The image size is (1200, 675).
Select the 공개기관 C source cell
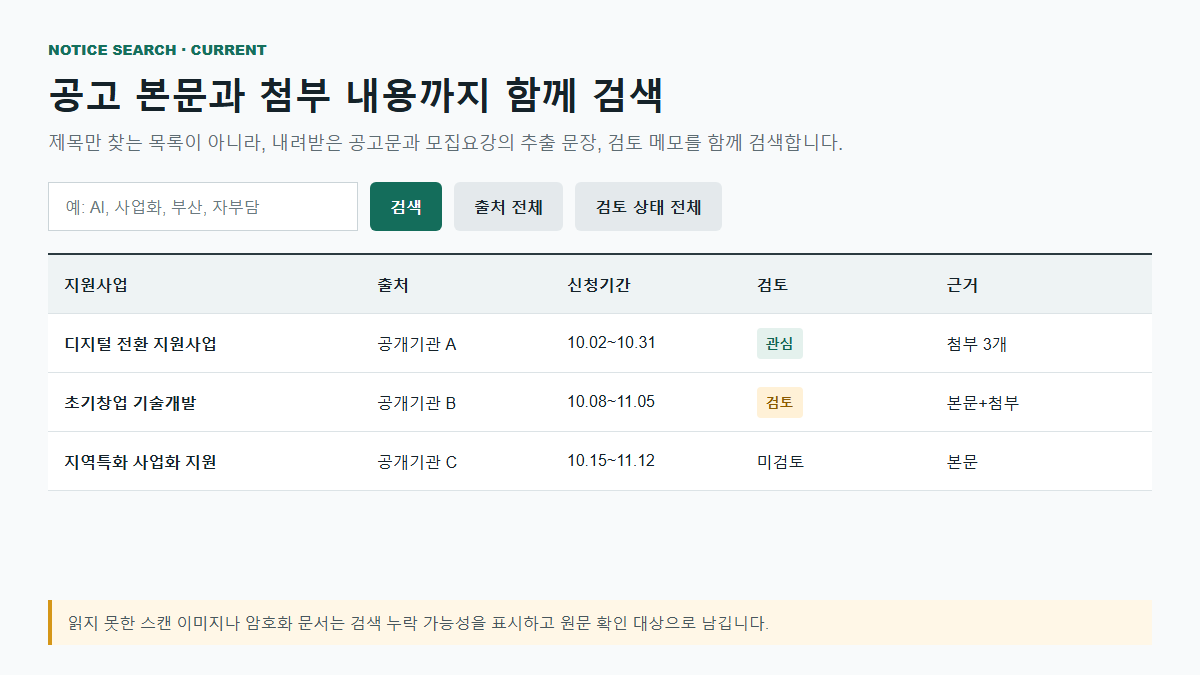coord(417,462)
